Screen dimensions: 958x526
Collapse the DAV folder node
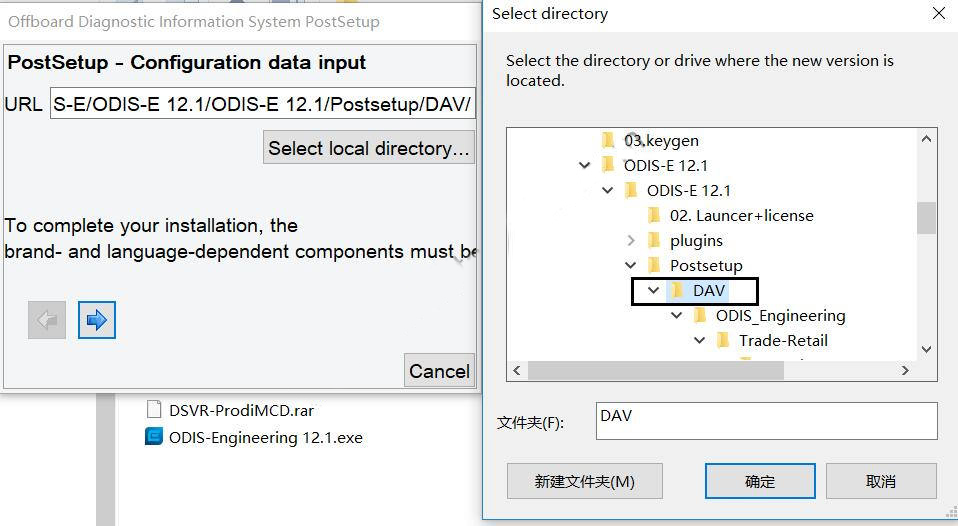coord(654,290)
